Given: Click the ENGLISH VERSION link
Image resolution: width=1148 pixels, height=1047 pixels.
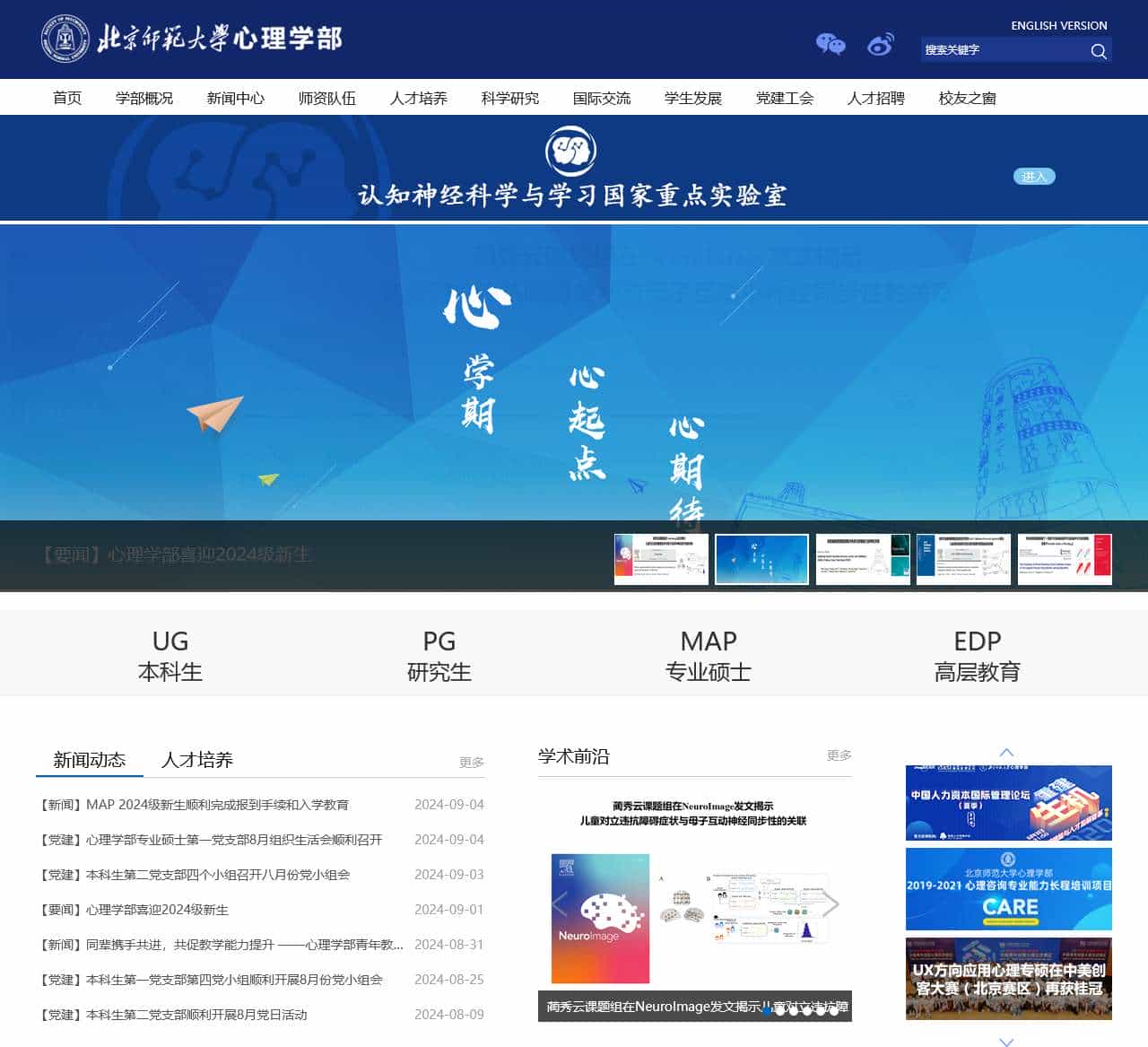Looking at the screenshot, I should click(x=1059, y=25).
